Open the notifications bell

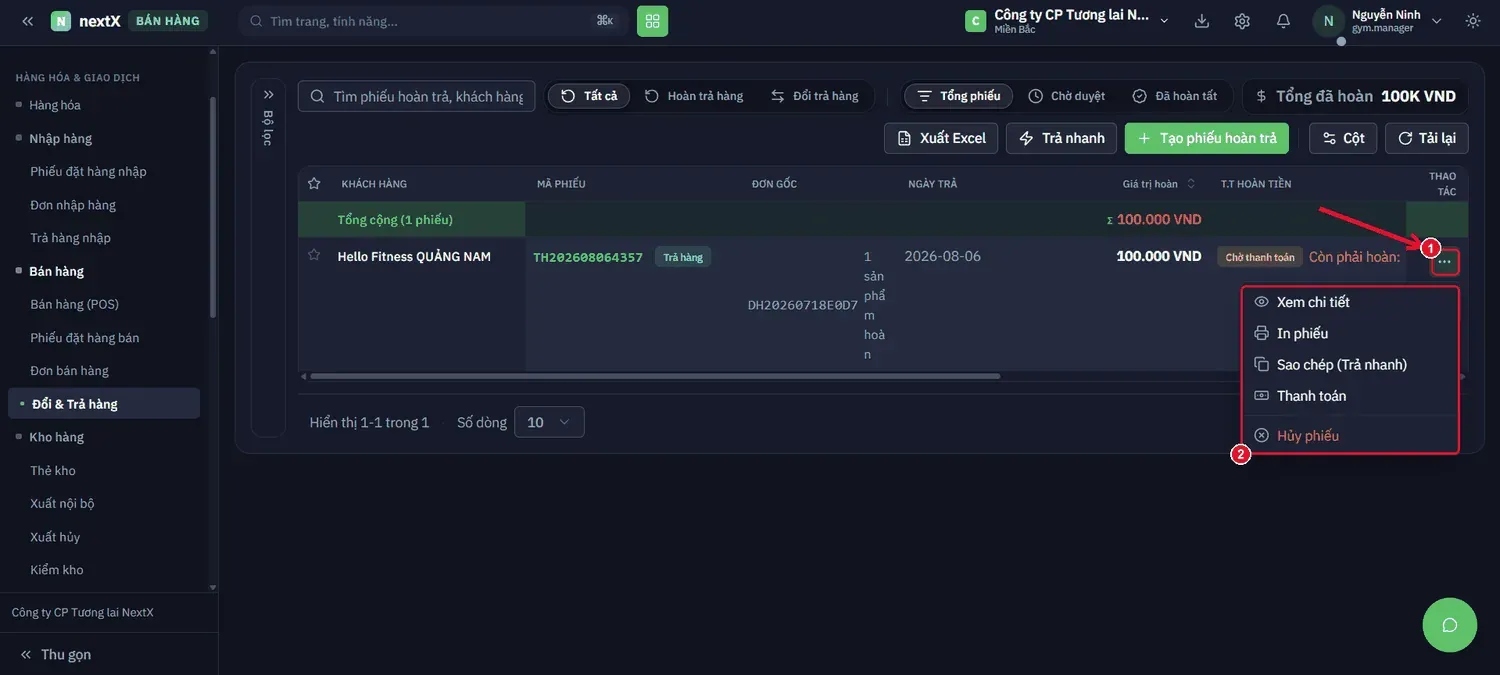1283,21
